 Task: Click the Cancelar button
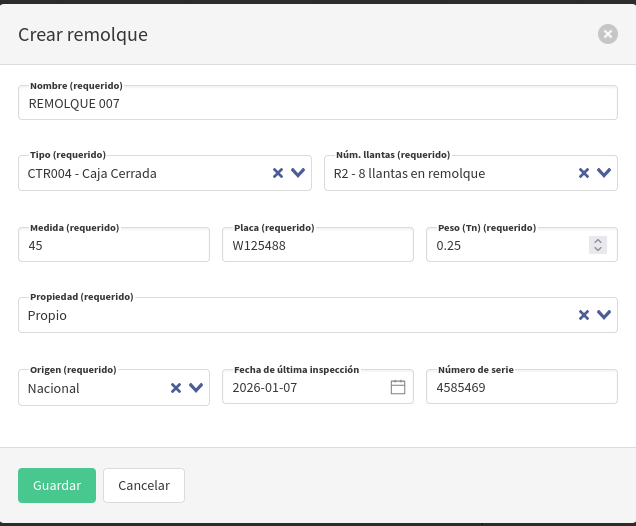tap(144, 485)
